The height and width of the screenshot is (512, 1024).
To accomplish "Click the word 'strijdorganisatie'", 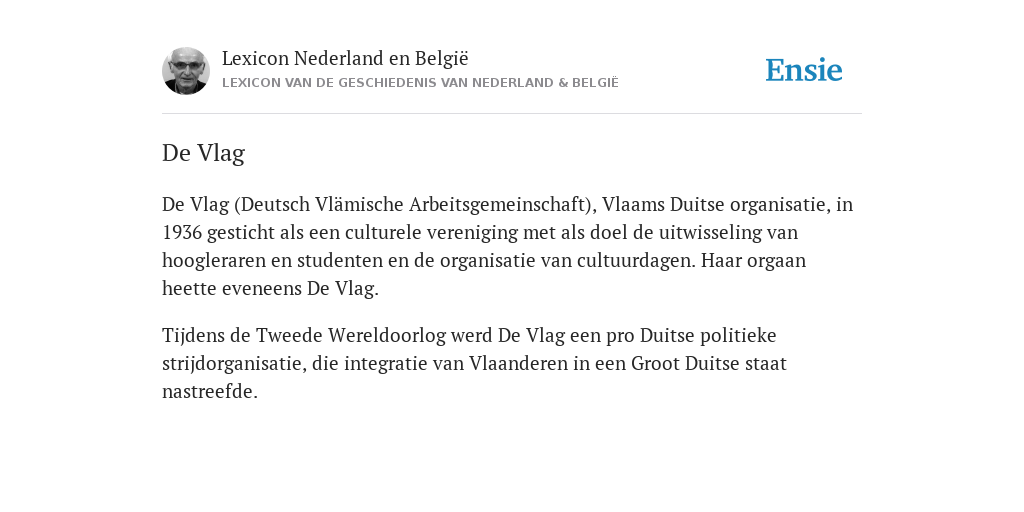I will coord(234,364).
